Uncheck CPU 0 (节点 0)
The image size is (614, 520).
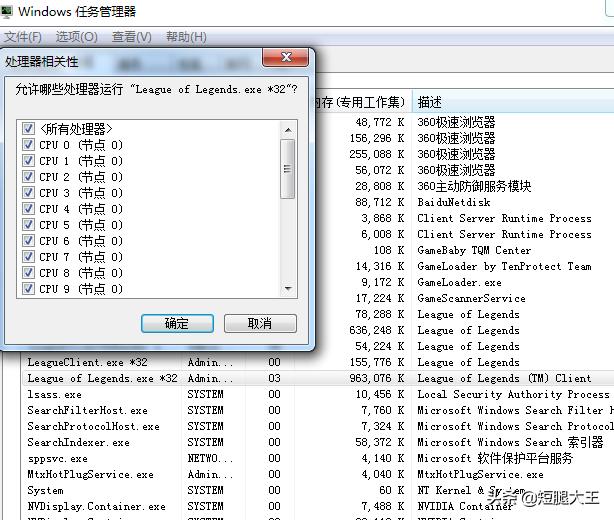(x=28, y=144)
